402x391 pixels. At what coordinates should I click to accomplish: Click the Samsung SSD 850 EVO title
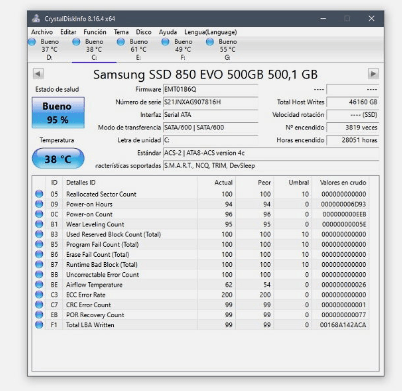(205, 74)
